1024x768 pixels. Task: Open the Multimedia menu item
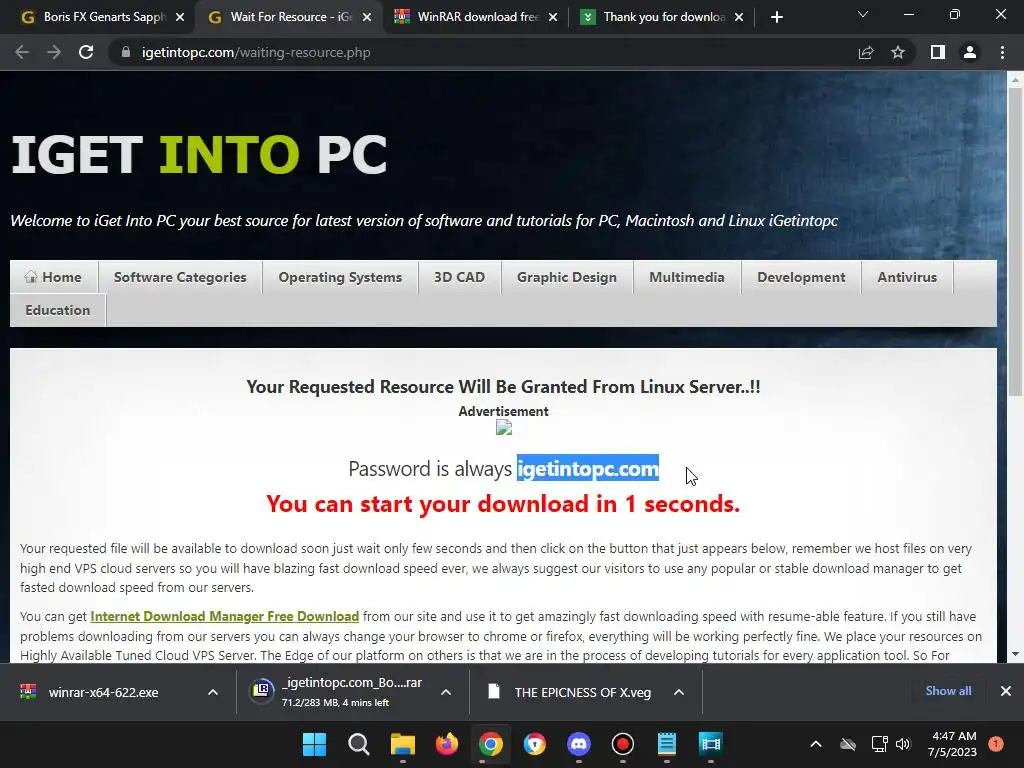[687, 277]
